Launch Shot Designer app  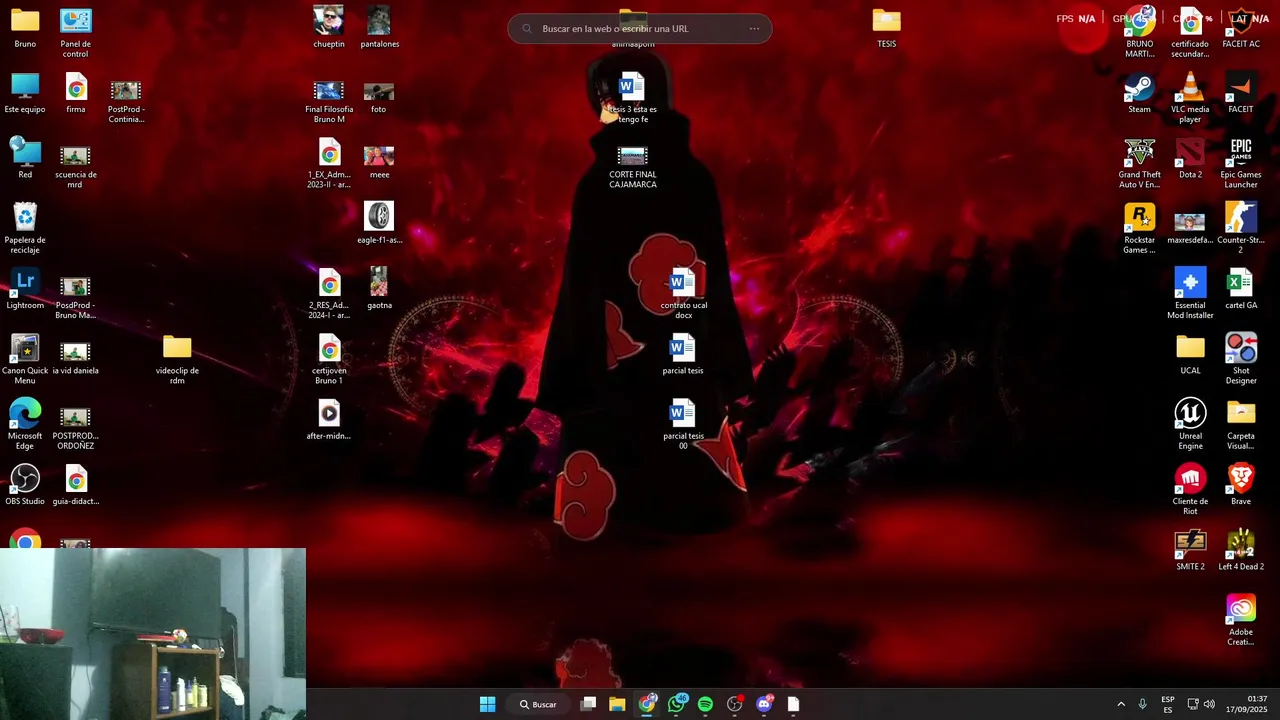tap(1240, 359)
